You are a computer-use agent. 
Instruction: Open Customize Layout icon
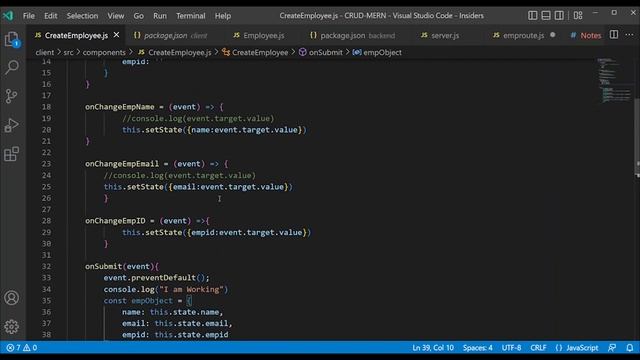click(x=578, y=16)
